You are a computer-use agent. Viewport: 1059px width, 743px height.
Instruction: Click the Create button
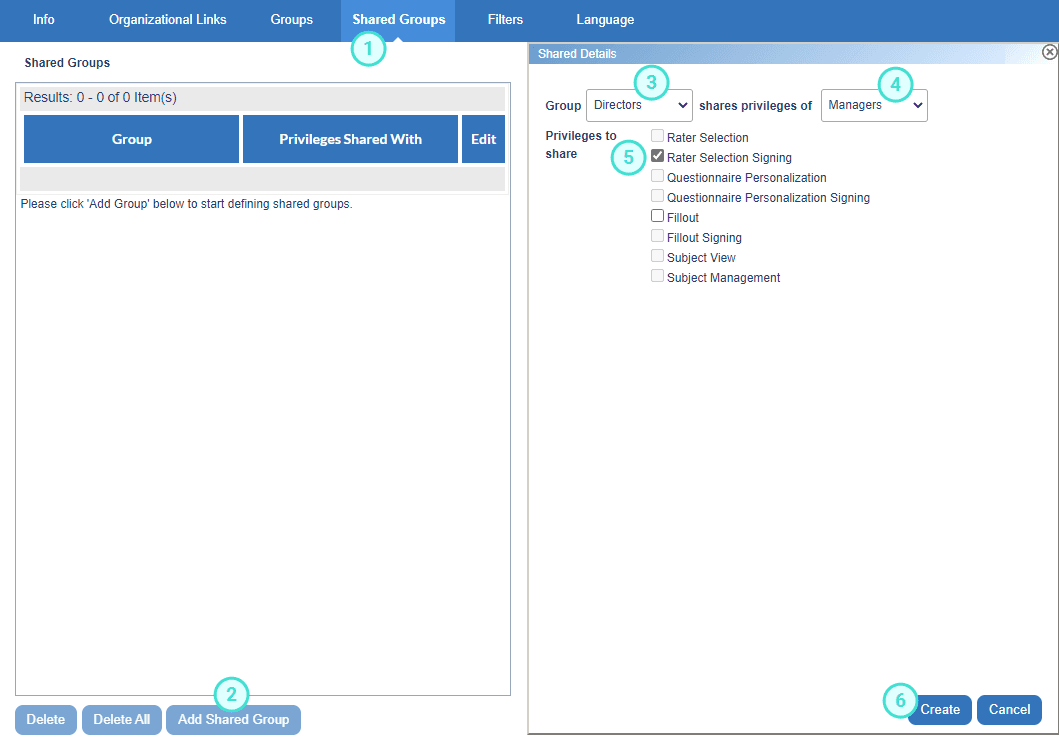point(939,710)
